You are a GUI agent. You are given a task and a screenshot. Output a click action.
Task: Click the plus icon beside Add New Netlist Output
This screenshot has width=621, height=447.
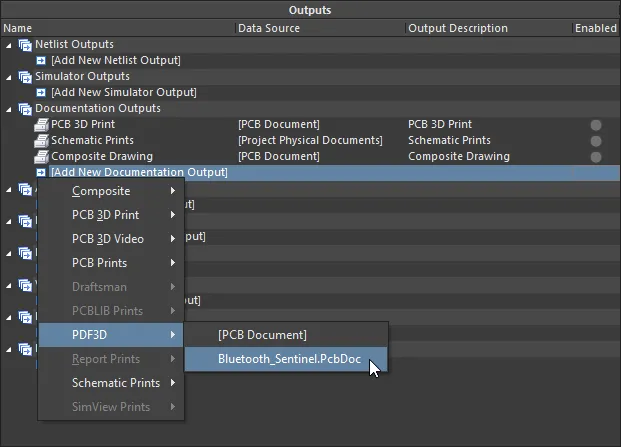[x=41, y=61]
